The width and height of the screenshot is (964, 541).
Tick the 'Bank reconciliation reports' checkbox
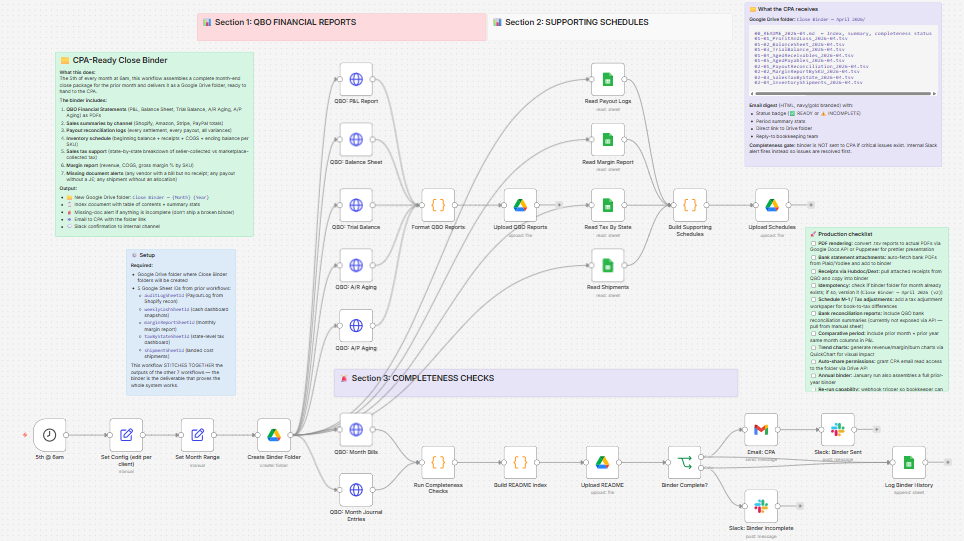813,314
